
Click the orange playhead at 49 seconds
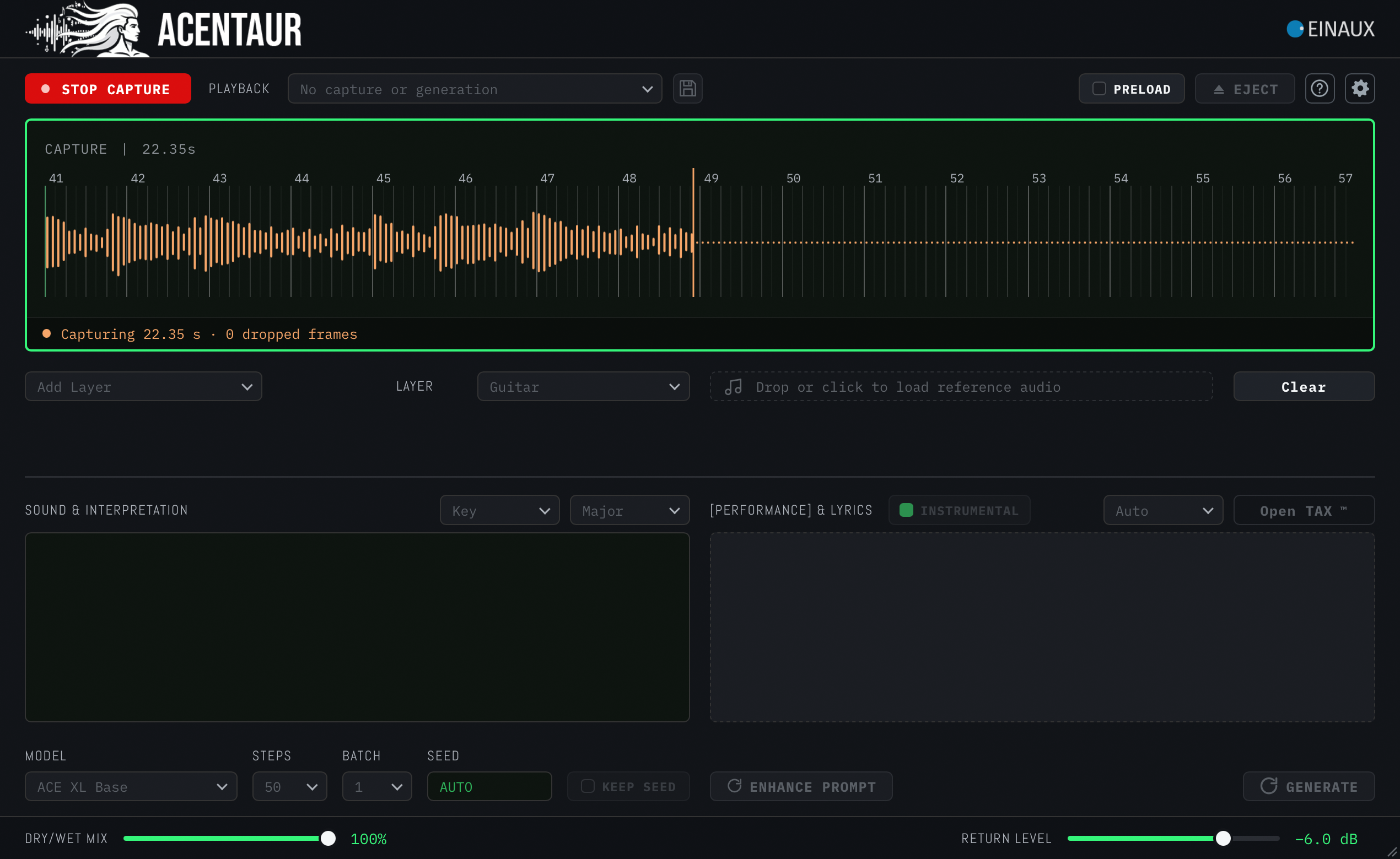[x=693, y=233]
